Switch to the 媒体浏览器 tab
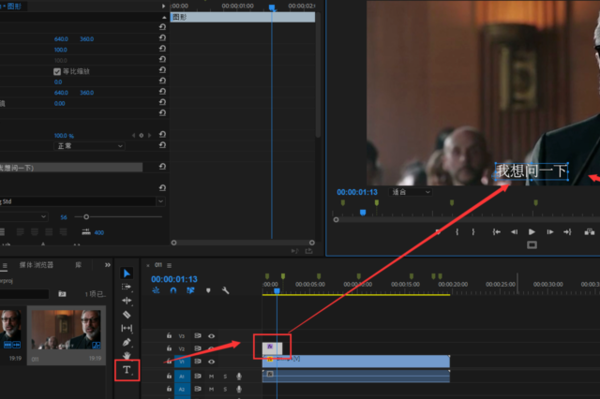This screenshot has width=600, height=399. [36, 265]
